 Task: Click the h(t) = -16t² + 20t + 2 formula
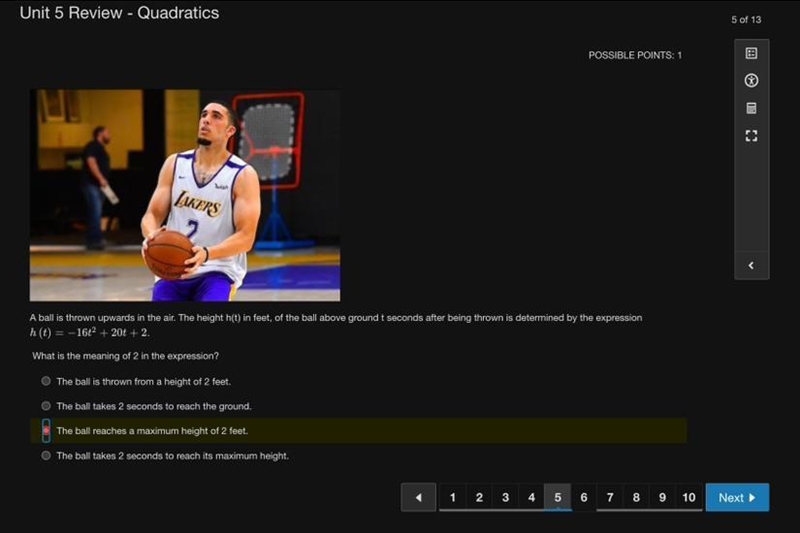click(89, 333)
